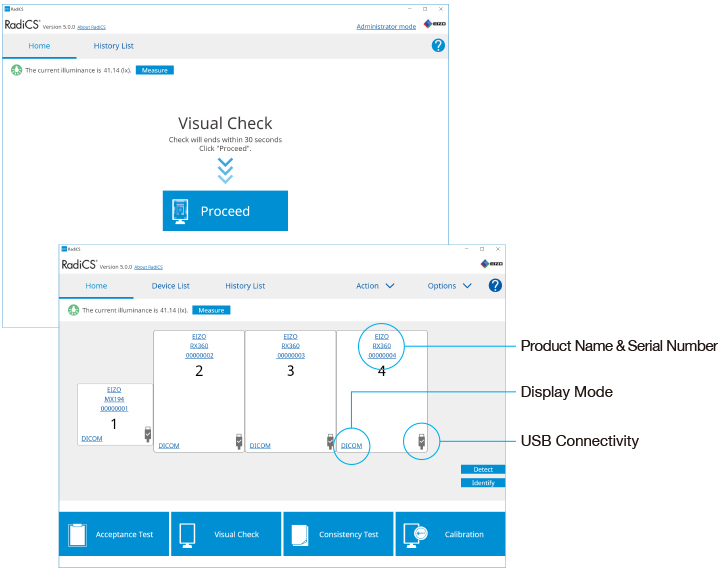Click USB connectivity icon on monitor 3
This screenshot has width=720, height=573.
coord(329,441)
